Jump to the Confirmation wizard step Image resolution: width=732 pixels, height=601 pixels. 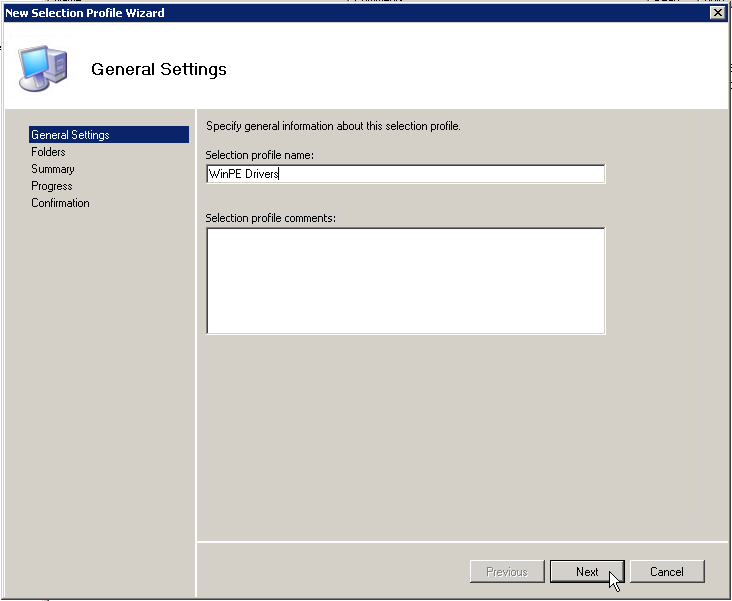[60, 203]
